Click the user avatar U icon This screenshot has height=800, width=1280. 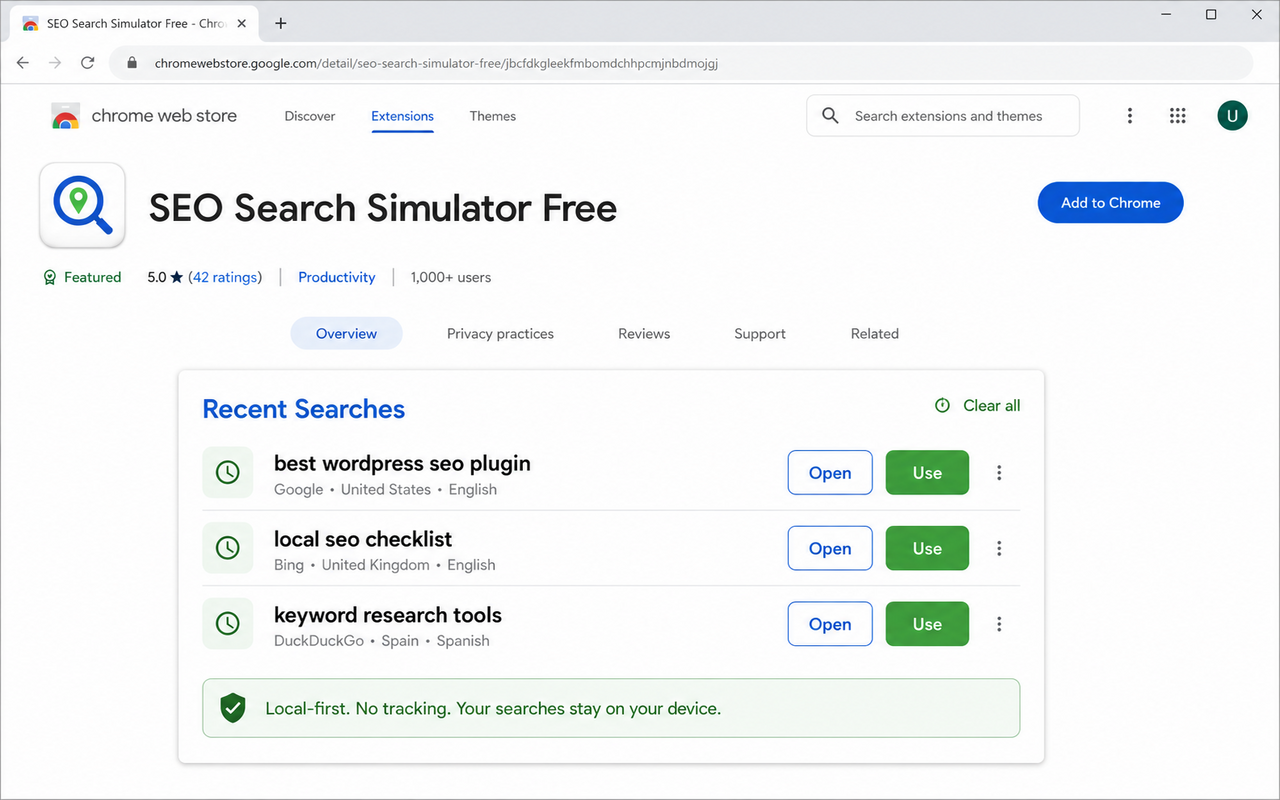(1232, 116)
